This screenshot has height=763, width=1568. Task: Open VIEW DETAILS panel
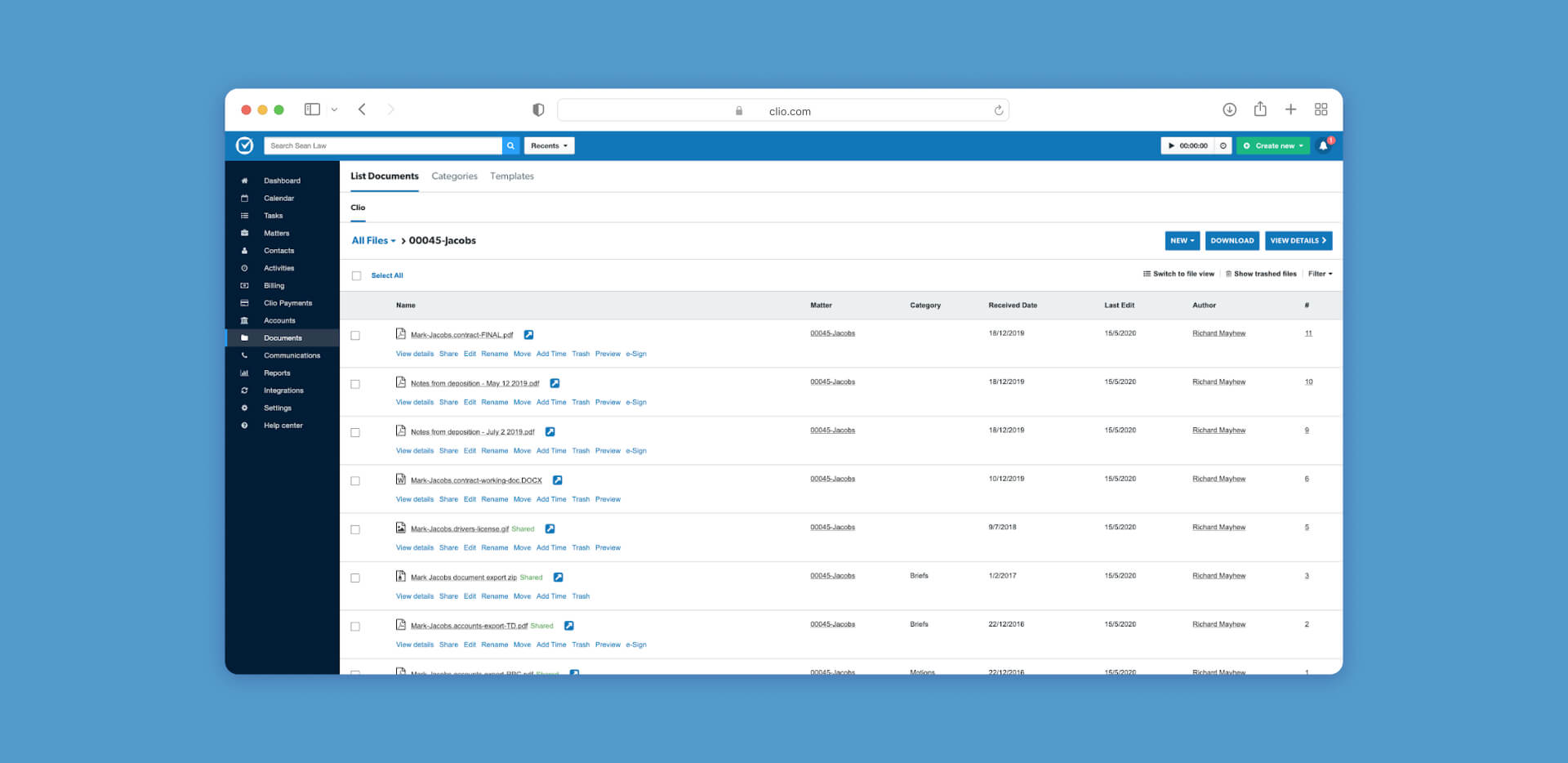tap(1298, 240)
